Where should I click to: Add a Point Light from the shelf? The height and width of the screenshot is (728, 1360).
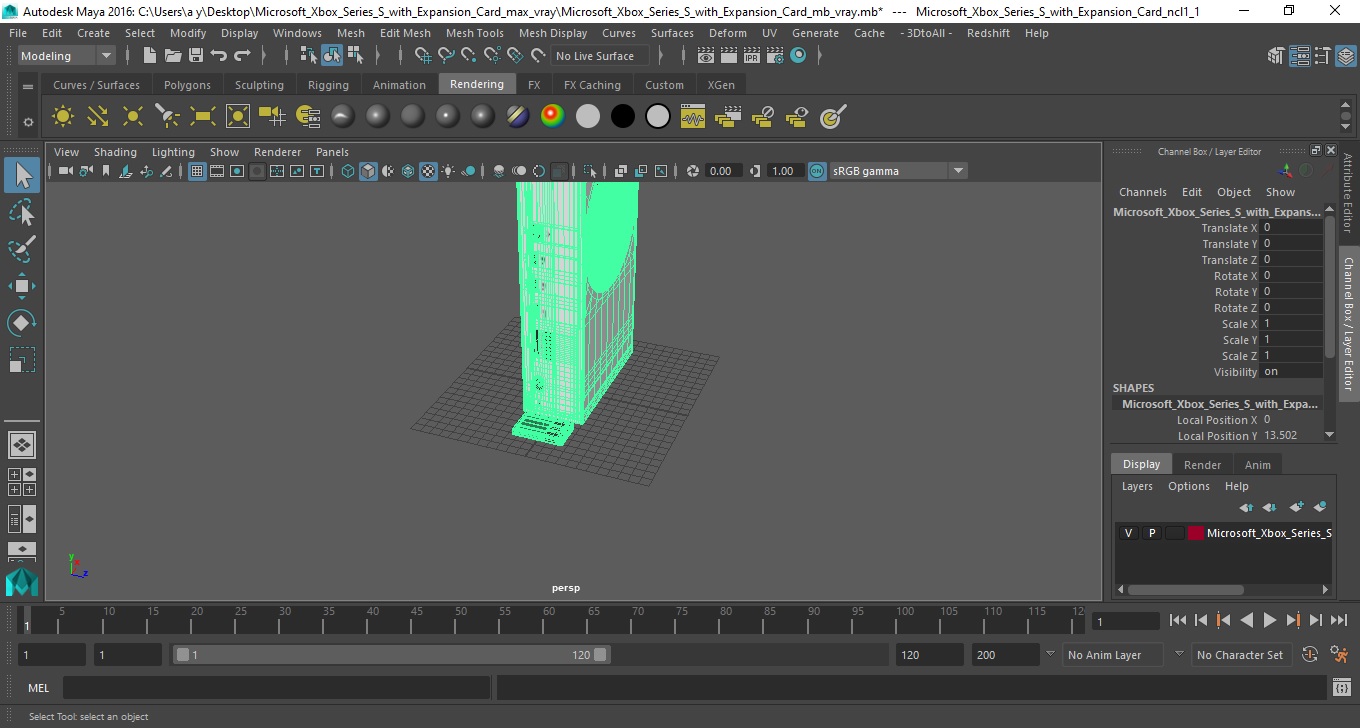pos(133,117)
